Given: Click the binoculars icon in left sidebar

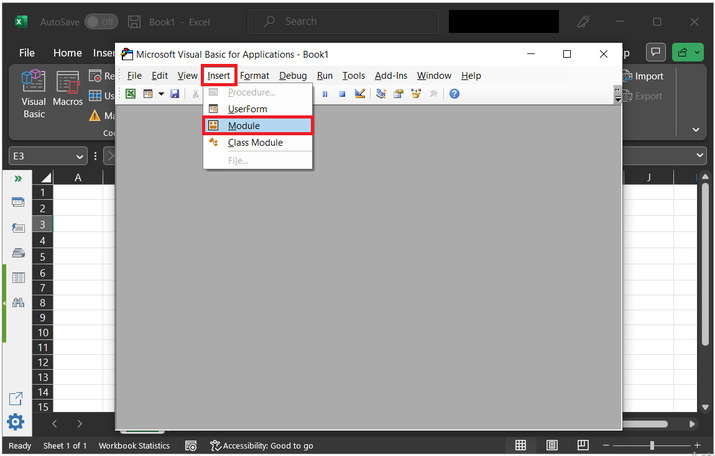Looking at the screenshot, I should click(x=18, y=302).
